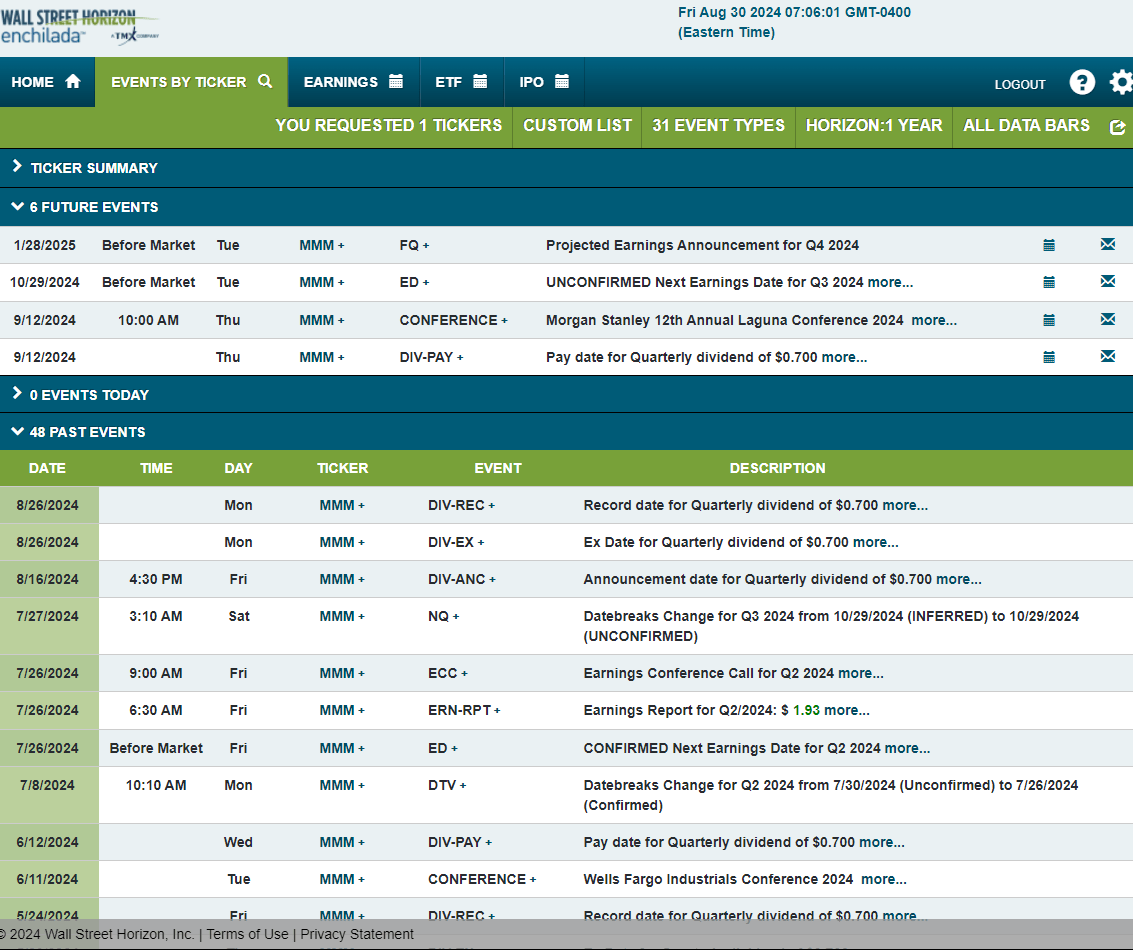Add Morgan Stanley conference to calendar icon
The height and width of the screenshot is (950, 1133).
pos(1049,320)
